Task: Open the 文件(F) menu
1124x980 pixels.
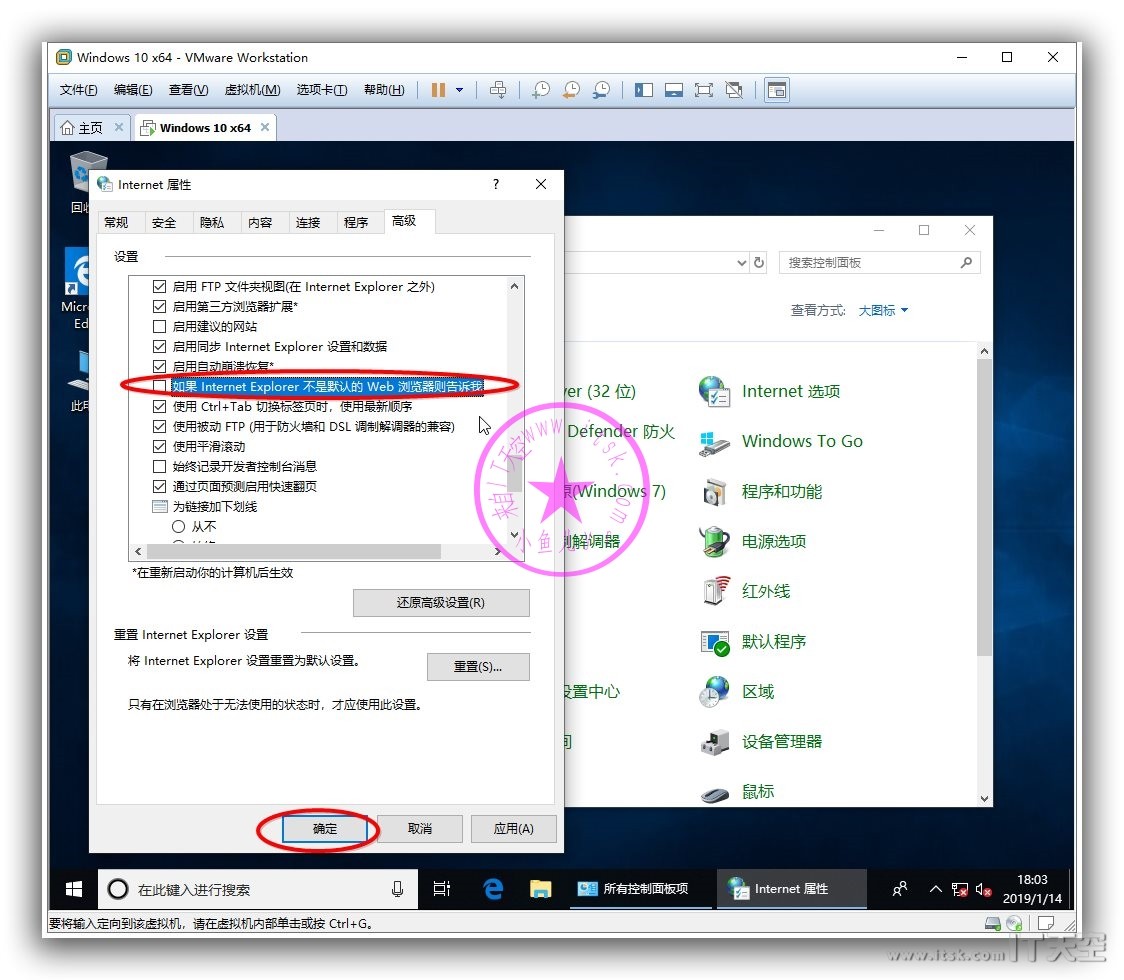Action: click(x=78, y=90)
